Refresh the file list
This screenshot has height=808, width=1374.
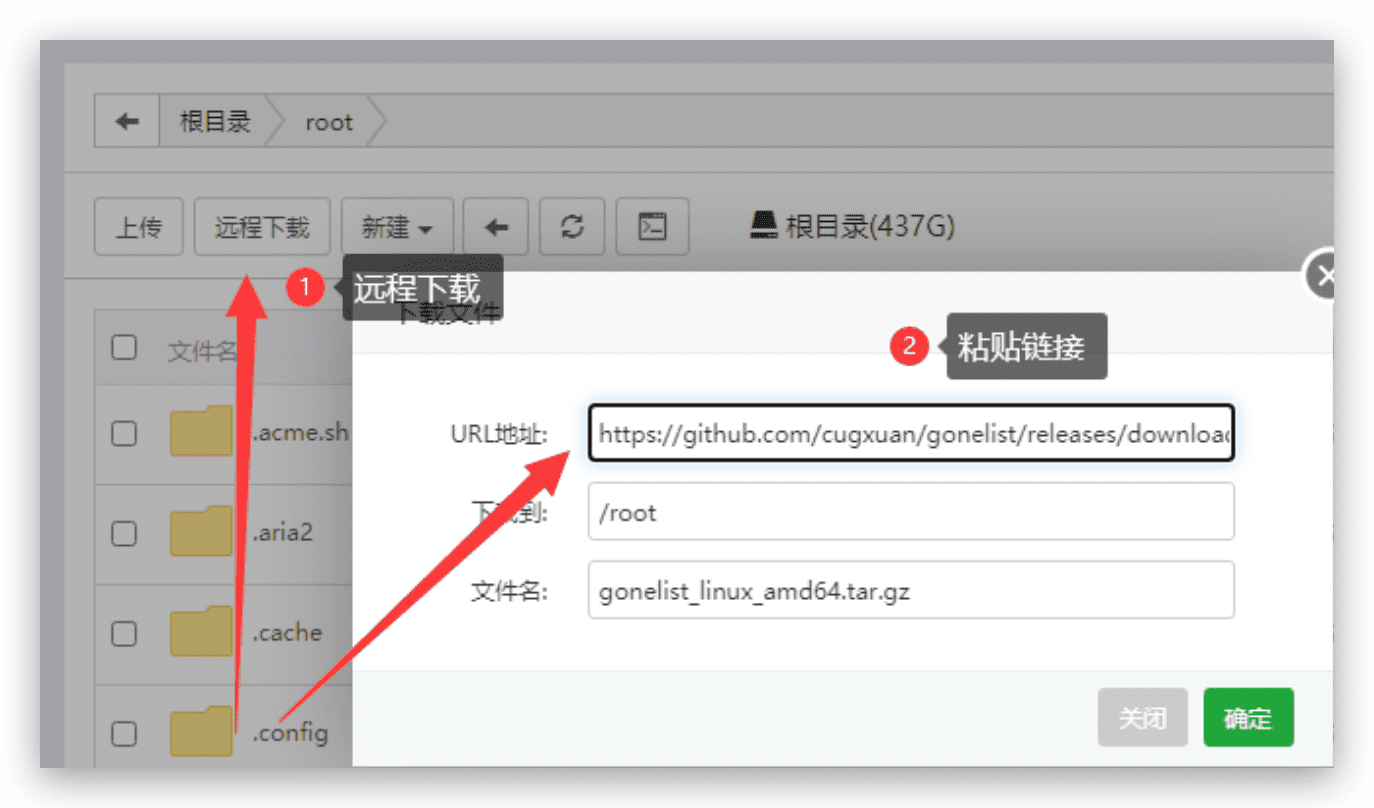coord(572,227)
